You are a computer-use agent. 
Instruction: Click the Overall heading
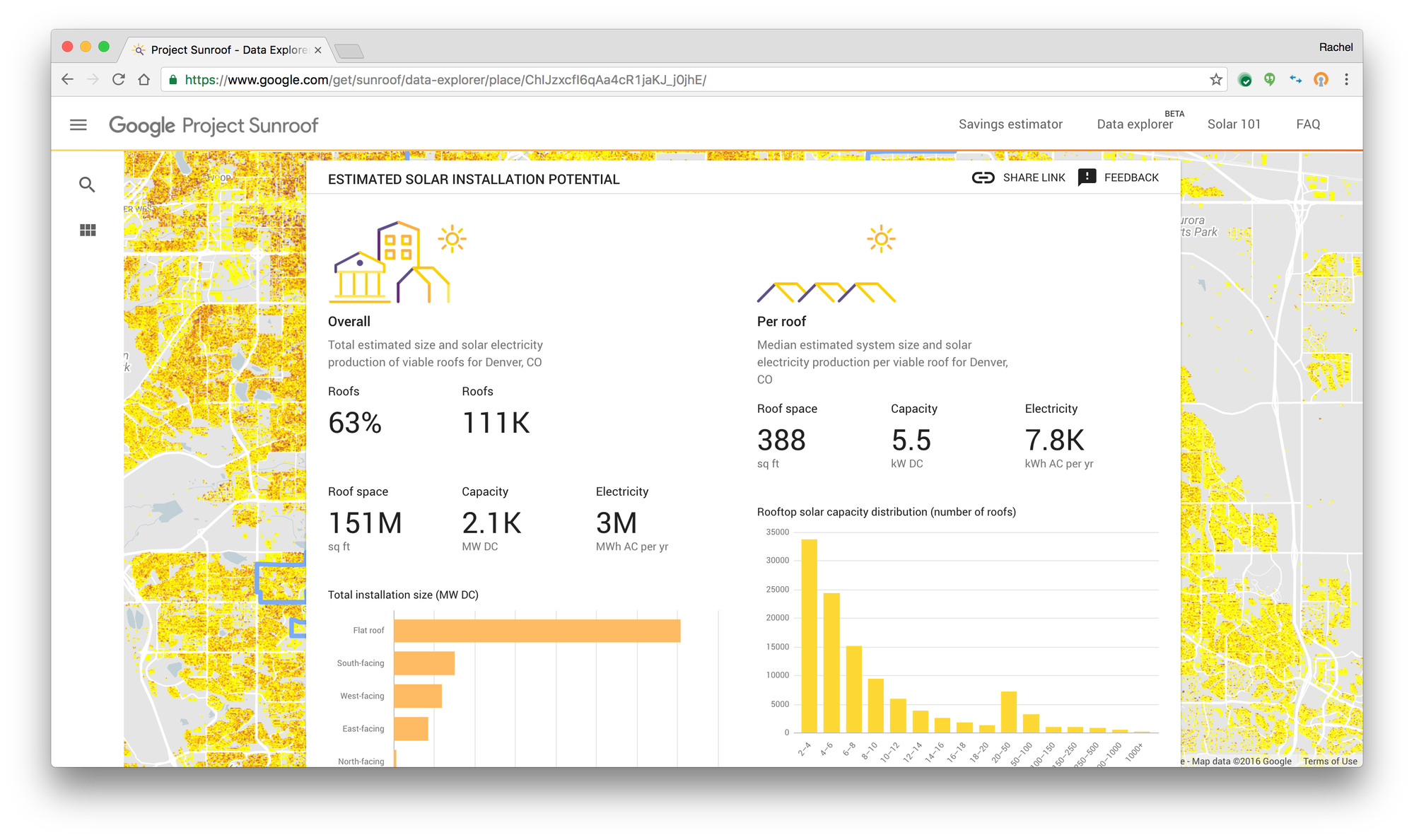(349, 322)
